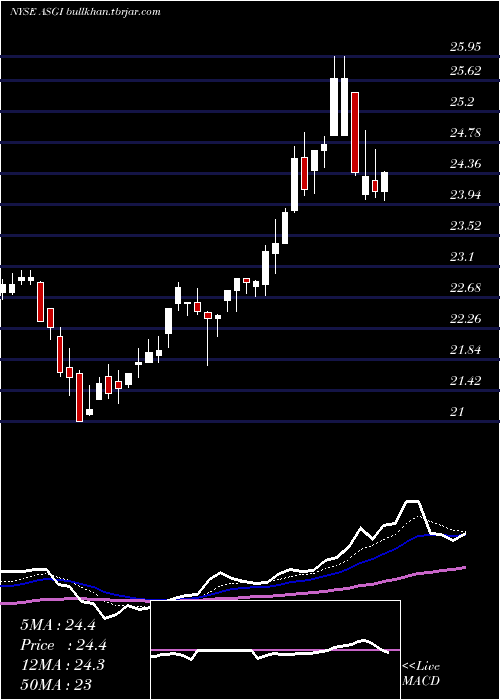Click inside the MACD inset chart box
The height and width of the screenshot is (700, 500).
click(x=275, y=650)
